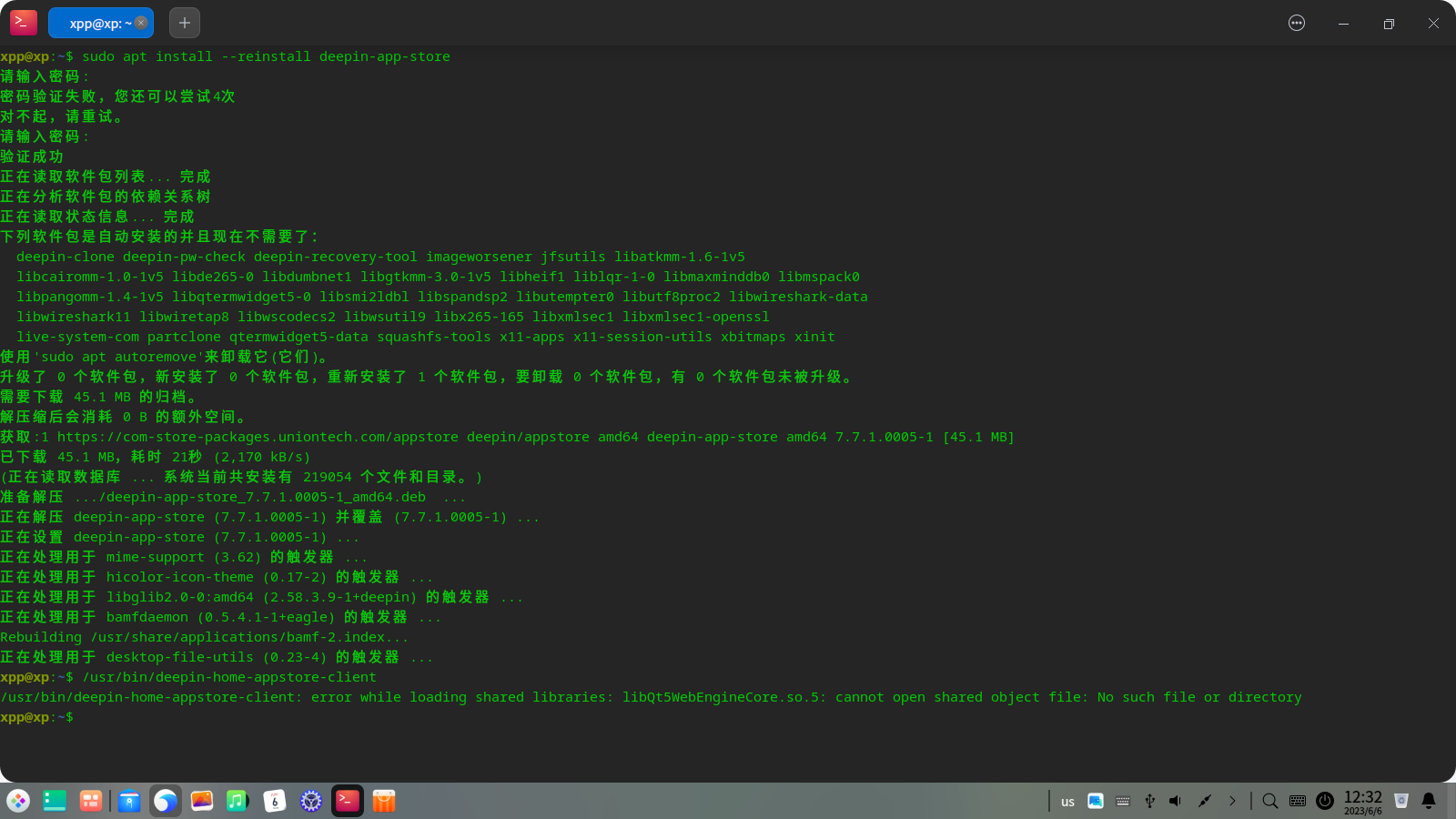1456x819 pixels.
Task: Click '.../deepin-app-store_7.7.1.0005-1_amd64.deb' text
Action: 249,497
